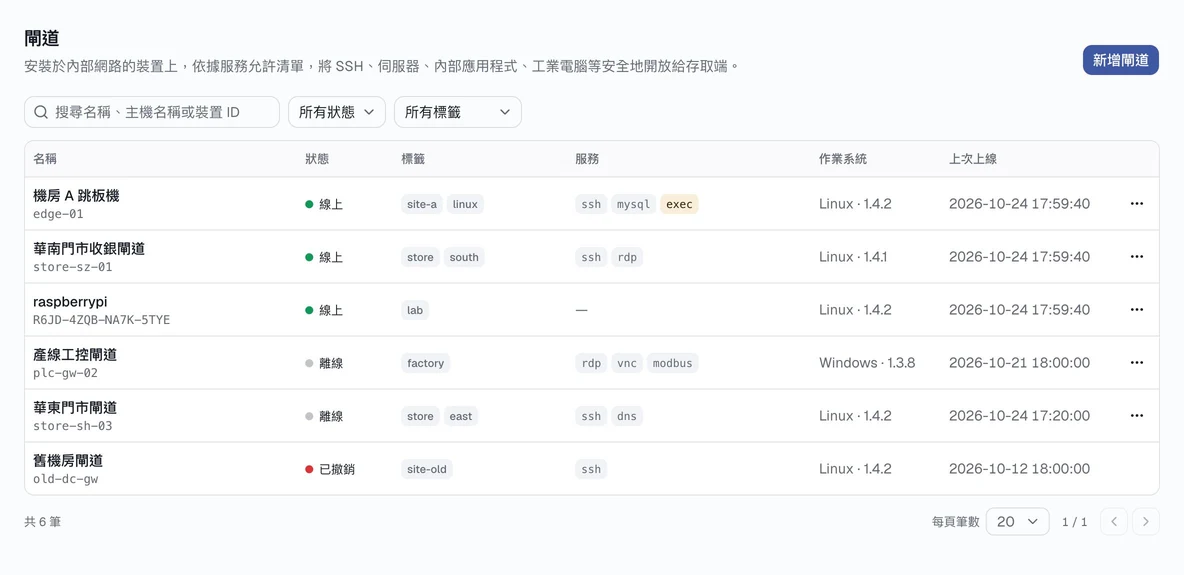Click the 服務 column header
1184x575 pixels.
click(587, 159)
